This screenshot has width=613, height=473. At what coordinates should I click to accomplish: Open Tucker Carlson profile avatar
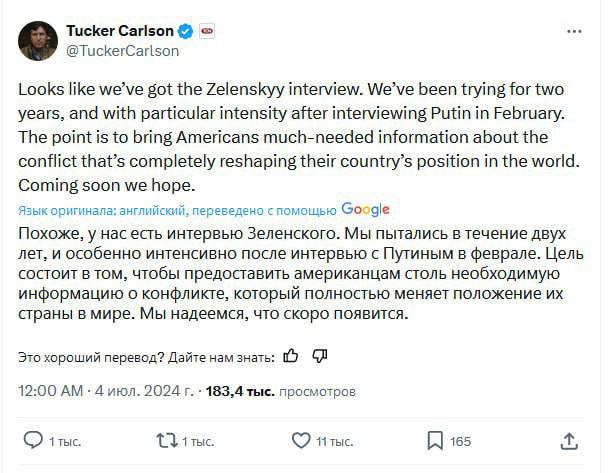37,40
